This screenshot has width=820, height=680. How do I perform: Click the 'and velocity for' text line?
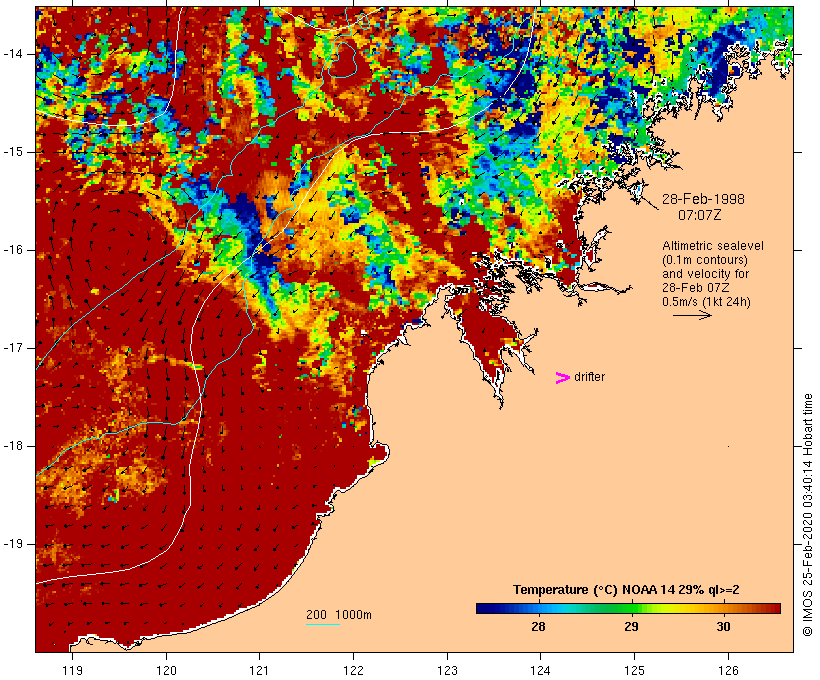pyautogui.click(x=705, y=274)
